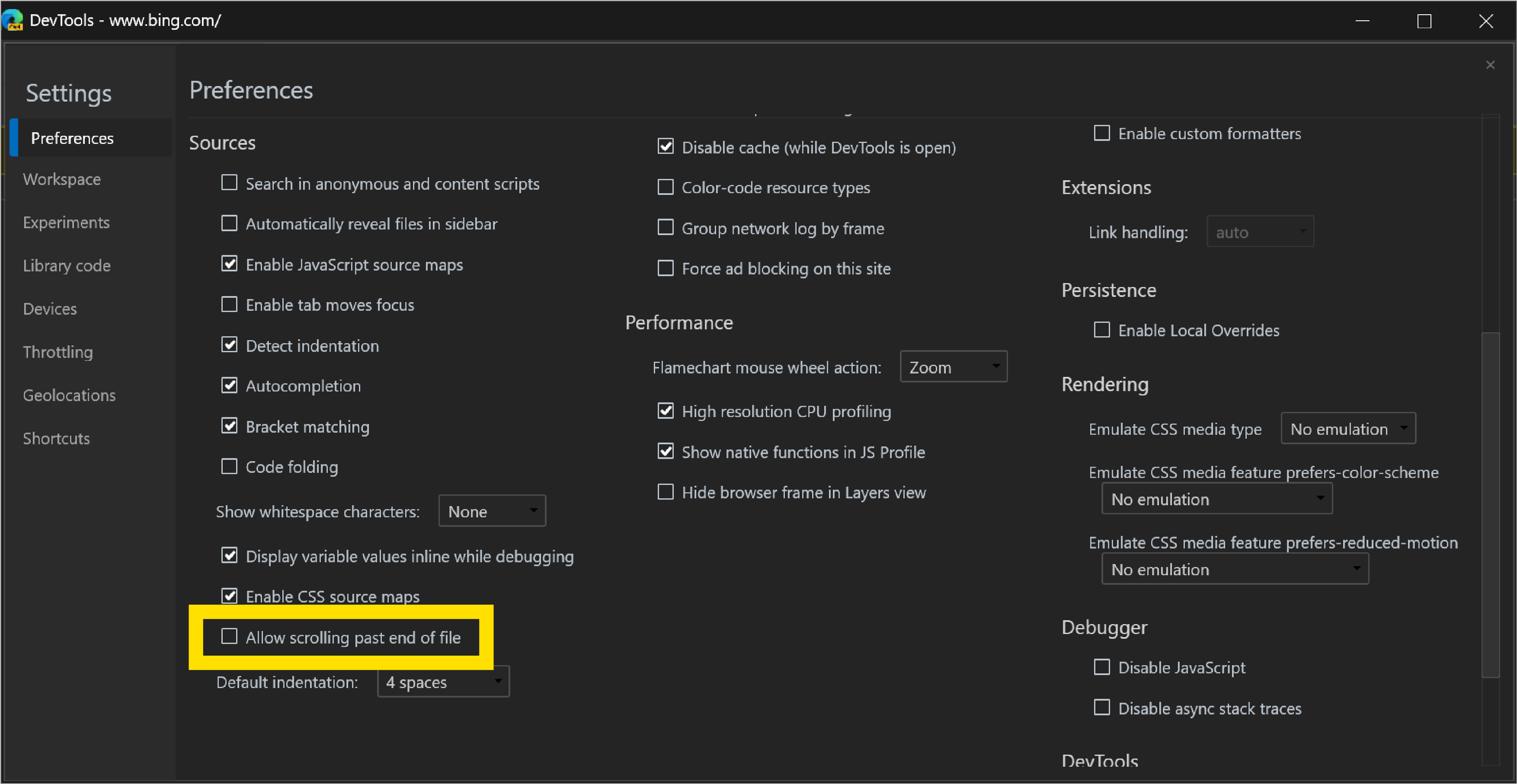Open the Throttling settings section
Screen dimensions: 1517x784
(58, 352)
